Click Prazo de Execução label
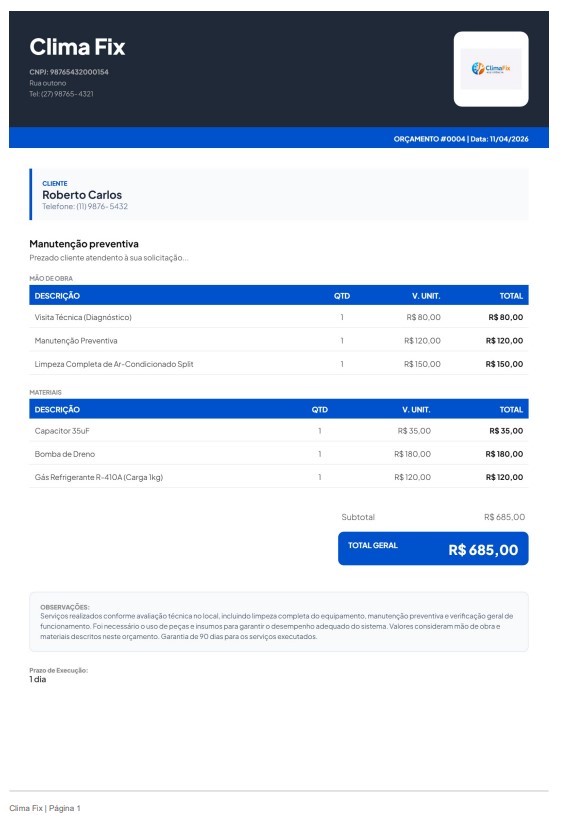This screenshot has width=564, height=821. [x=59, y=670]
